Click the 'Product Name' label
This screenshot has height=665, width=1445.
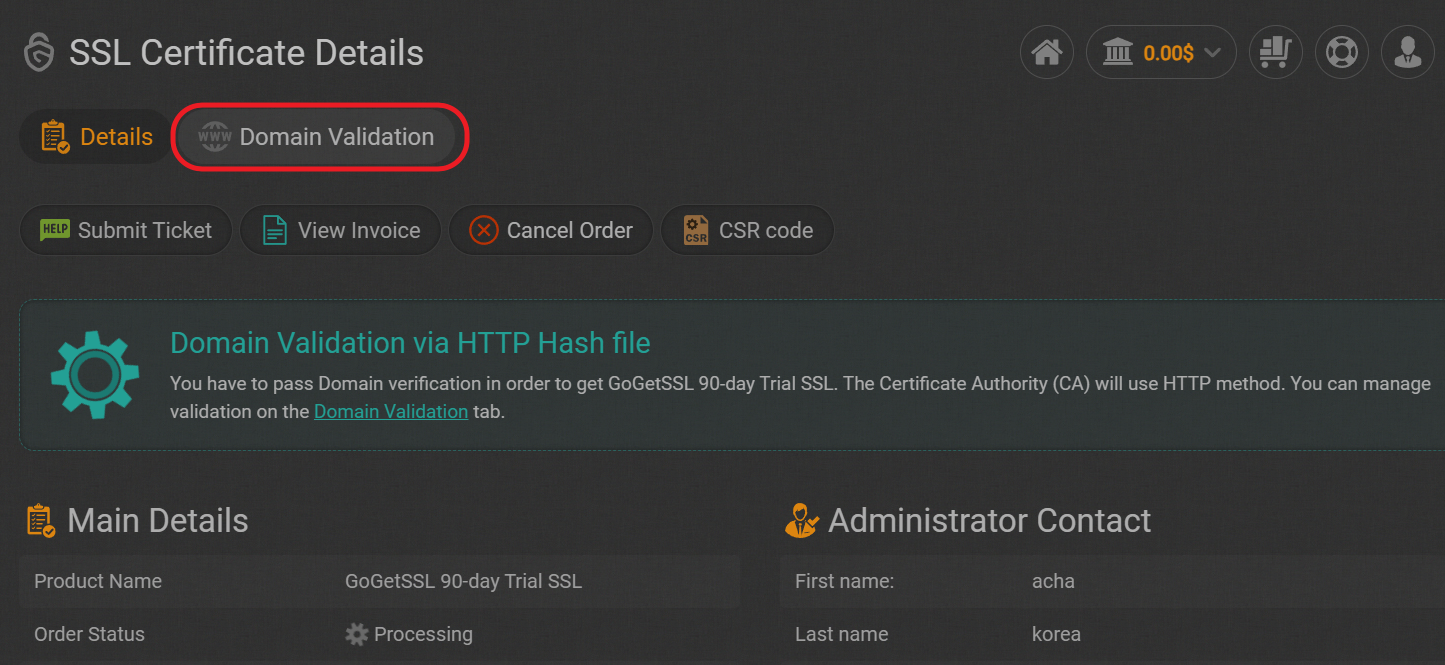tap(98, 581)
